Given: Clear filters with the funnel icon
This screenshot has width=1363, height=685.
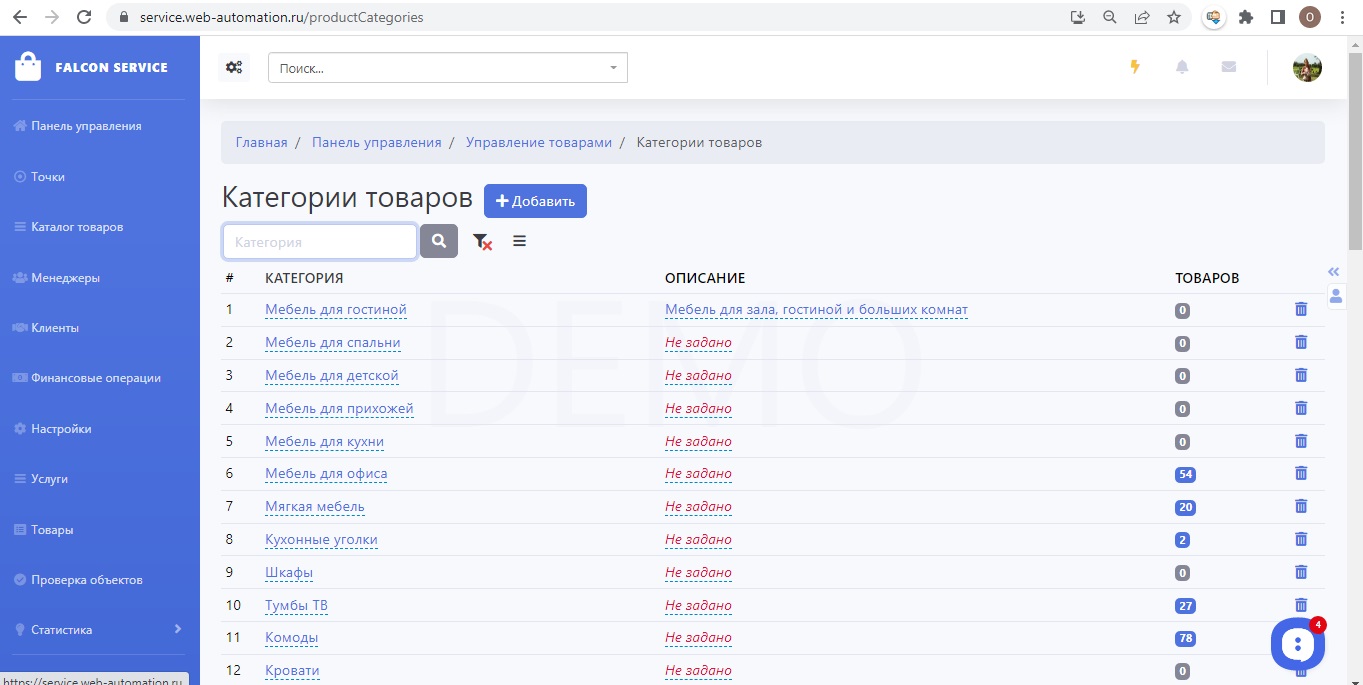Looking at the screenshot, I should 482,241.
